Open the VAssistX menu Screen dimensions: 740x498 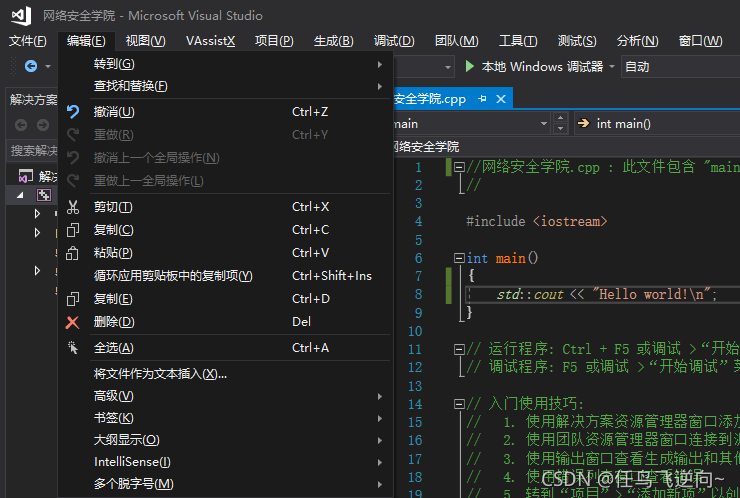click(x=210, y=41)
